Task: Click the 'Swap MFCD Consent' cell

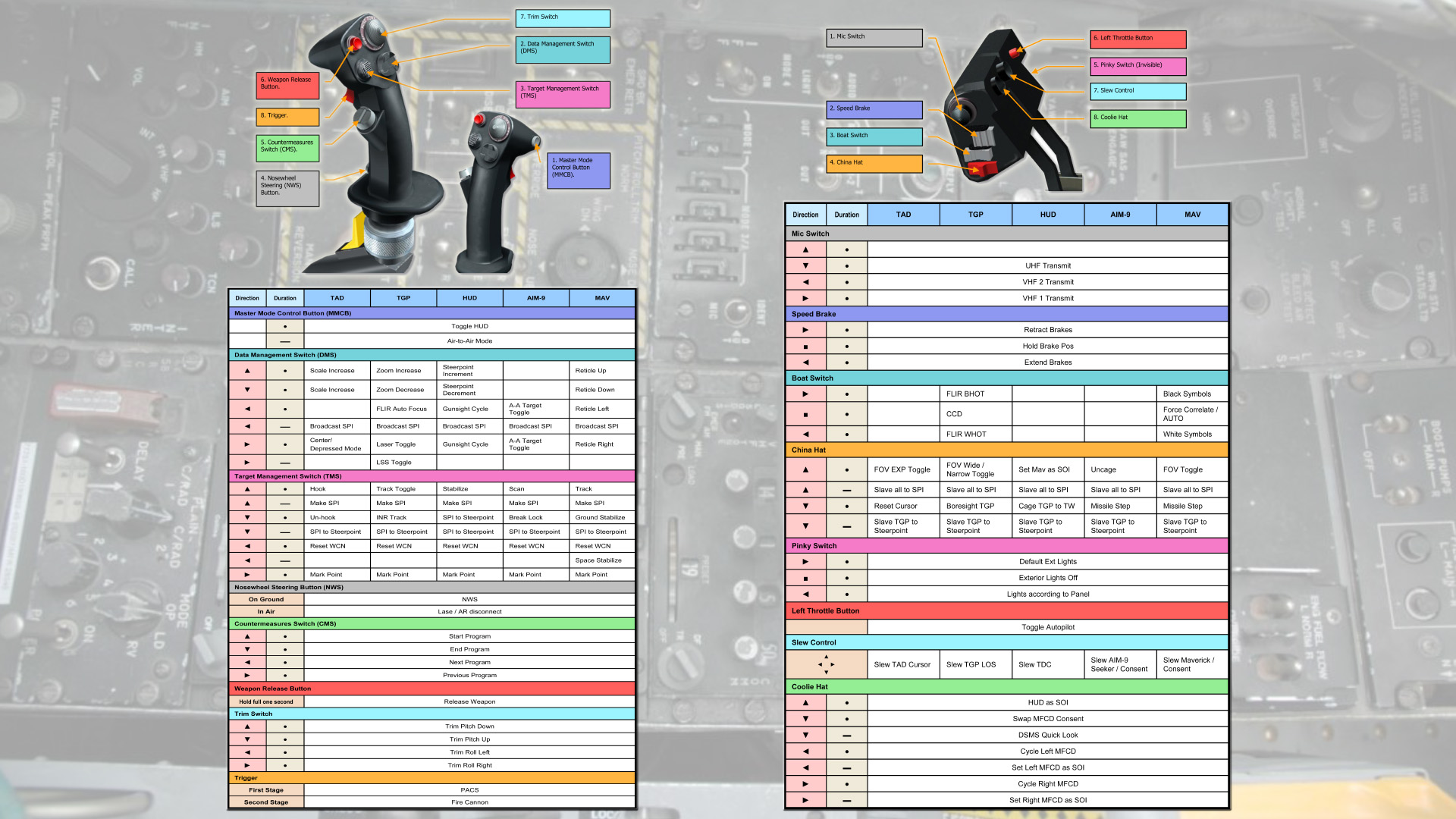Action: [1048, 719]
